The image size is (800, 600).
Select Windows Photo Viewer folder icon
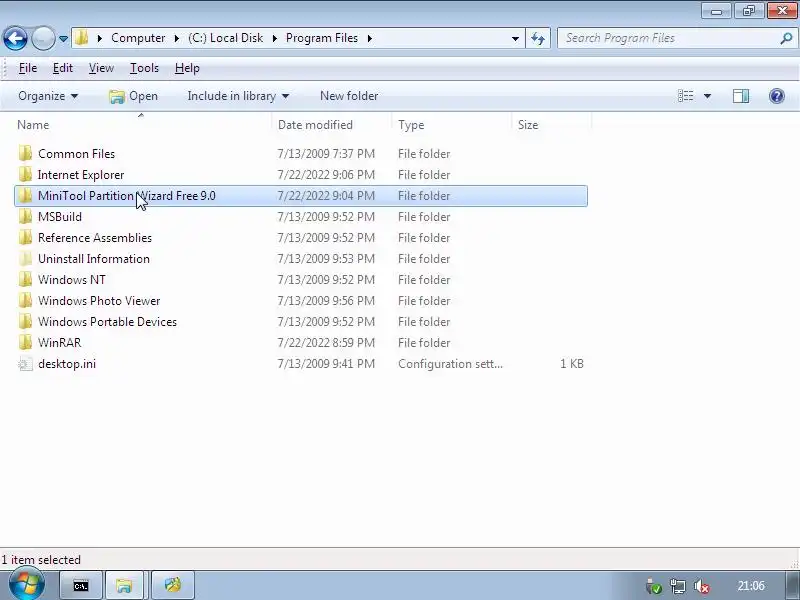[x=25, y=301]
